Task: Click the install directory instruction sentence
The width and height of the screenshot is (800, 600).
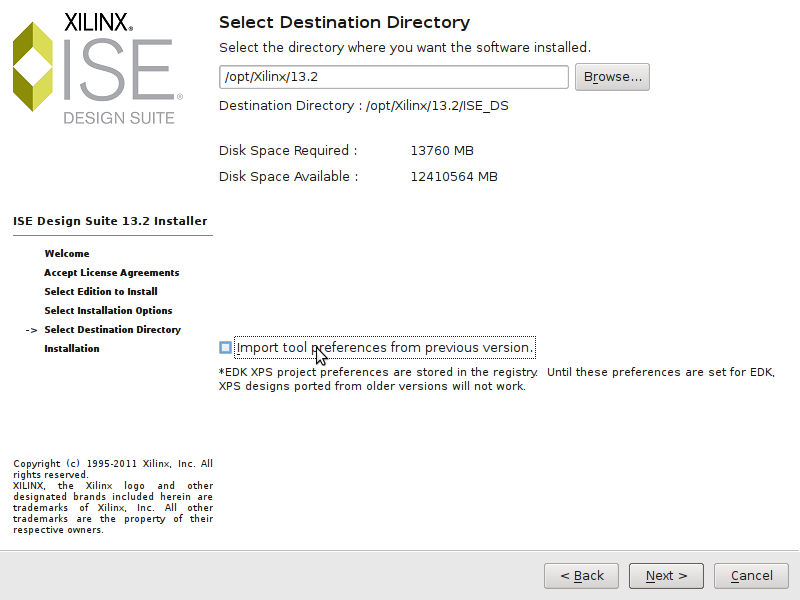Action: tap(405, 47)
